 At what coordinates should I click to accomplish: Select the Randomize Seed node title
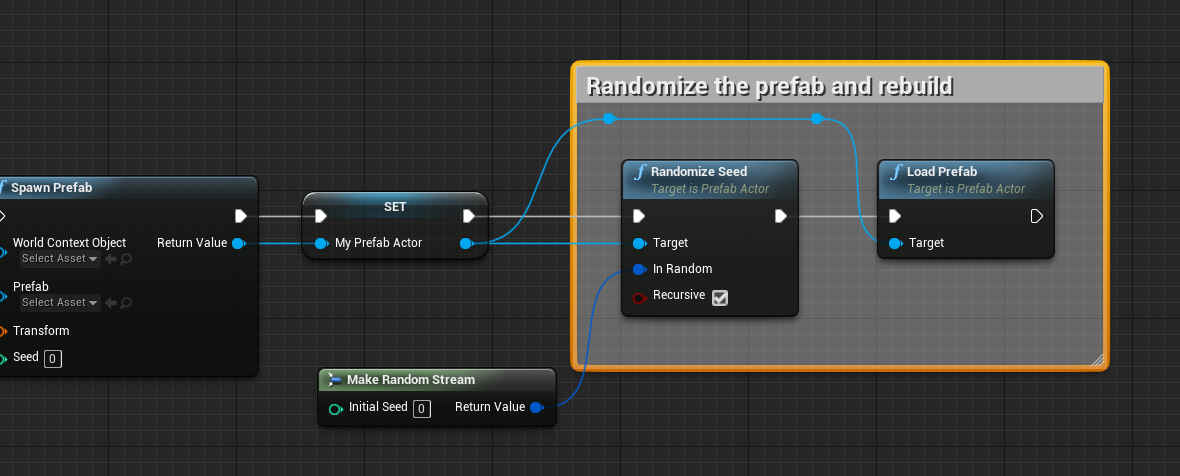tap(699, 171)
